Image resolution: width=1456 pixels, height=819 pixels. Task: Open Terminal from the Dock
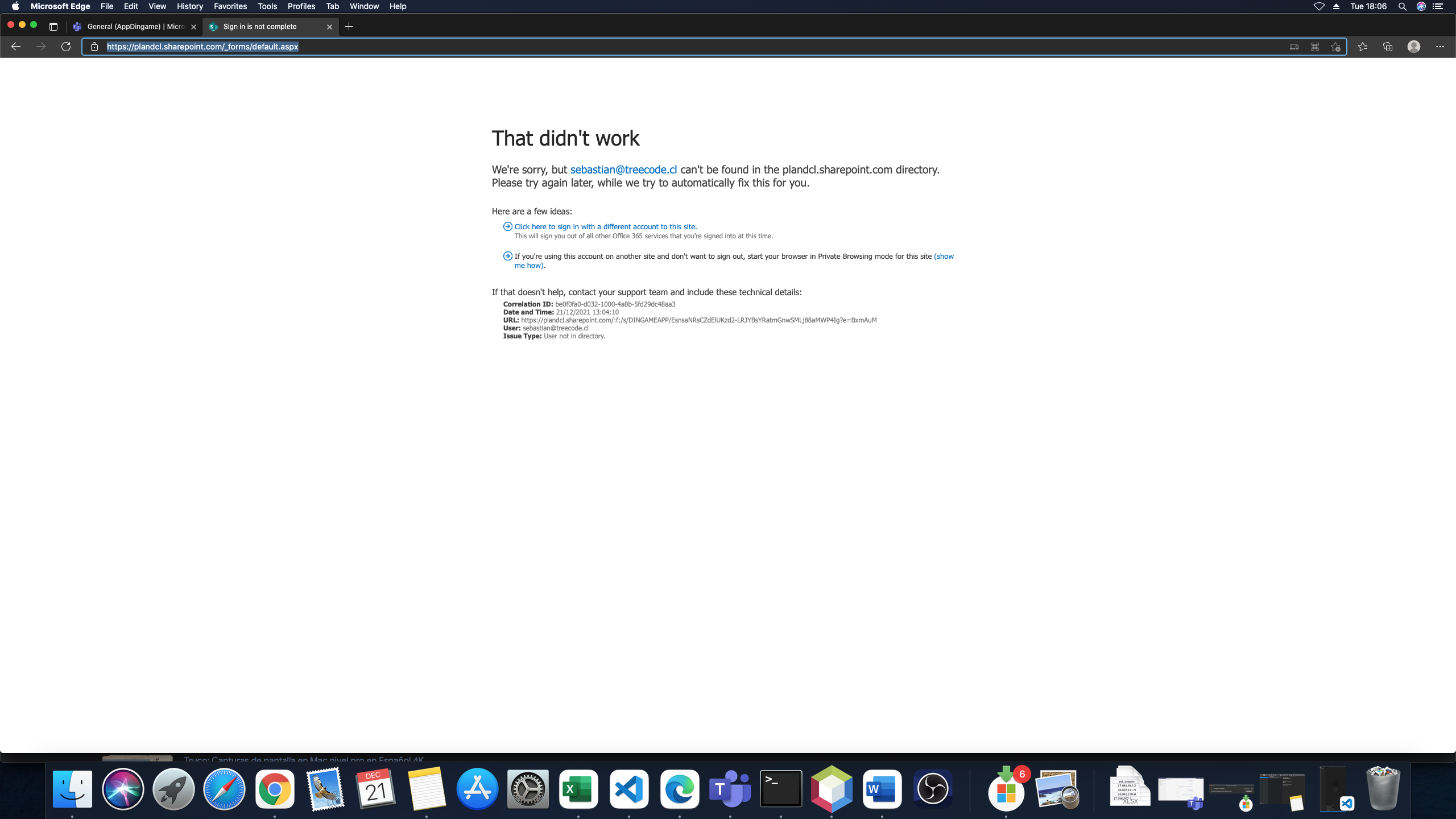tap(781, 789)
